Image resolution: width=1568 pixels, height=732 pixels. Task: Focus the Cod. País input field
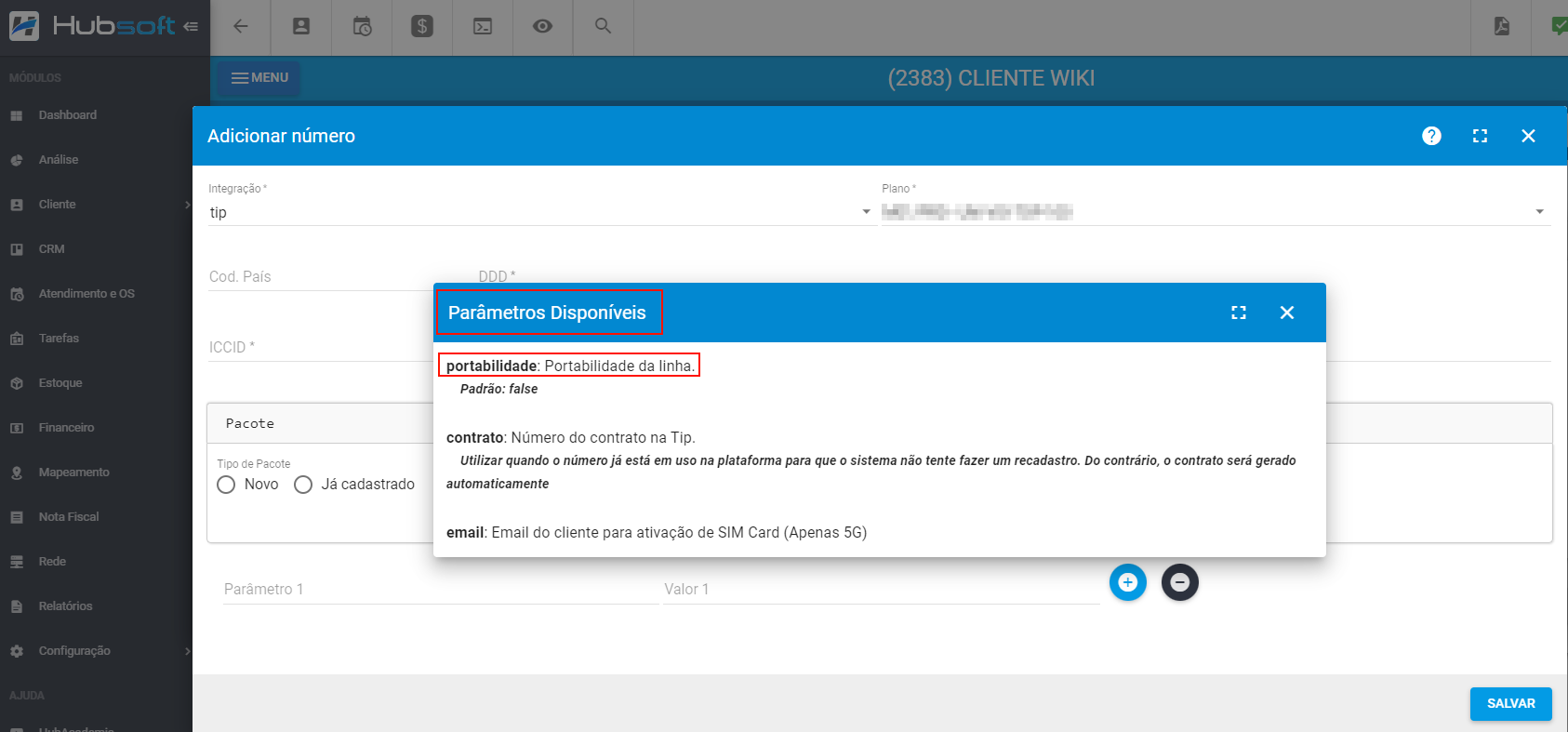tap(320, 277)
